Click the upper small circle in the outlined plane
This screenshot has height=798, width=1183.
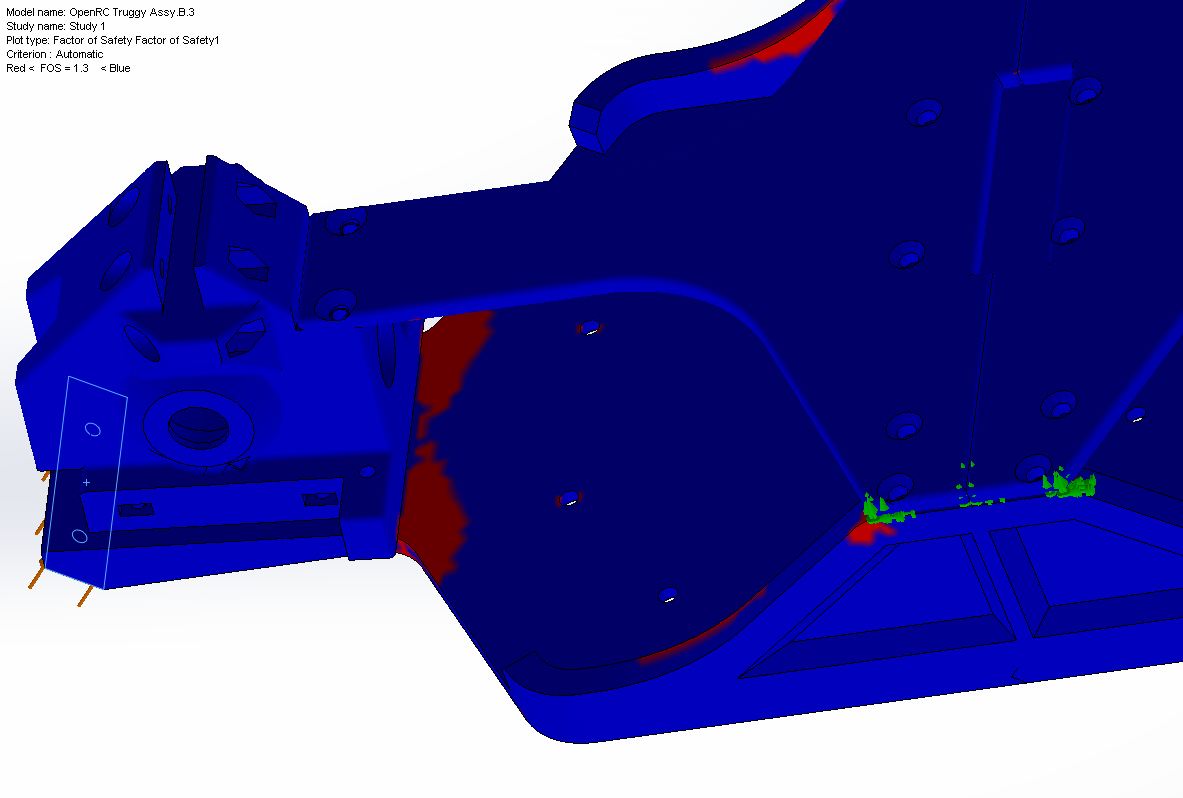(91, 429)
